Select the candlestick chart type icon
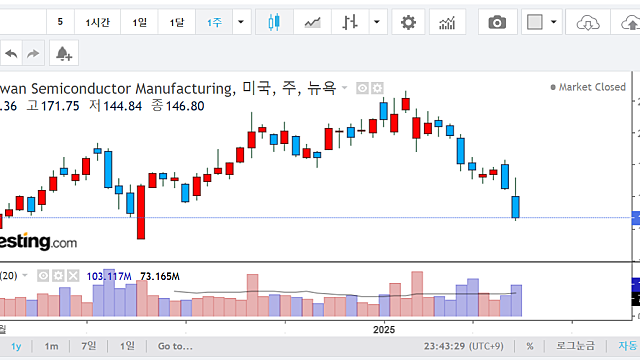This screenshot has width=640, height=360. pyautogui.click(x=274, y=22)
